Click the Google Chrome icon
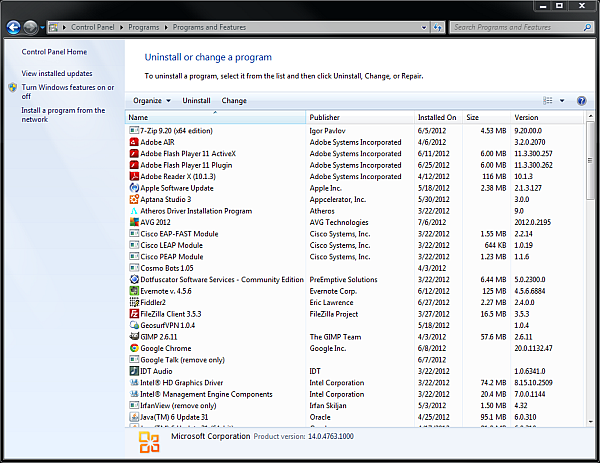Screen dimensions: 600x463 [x=134, y=348]
